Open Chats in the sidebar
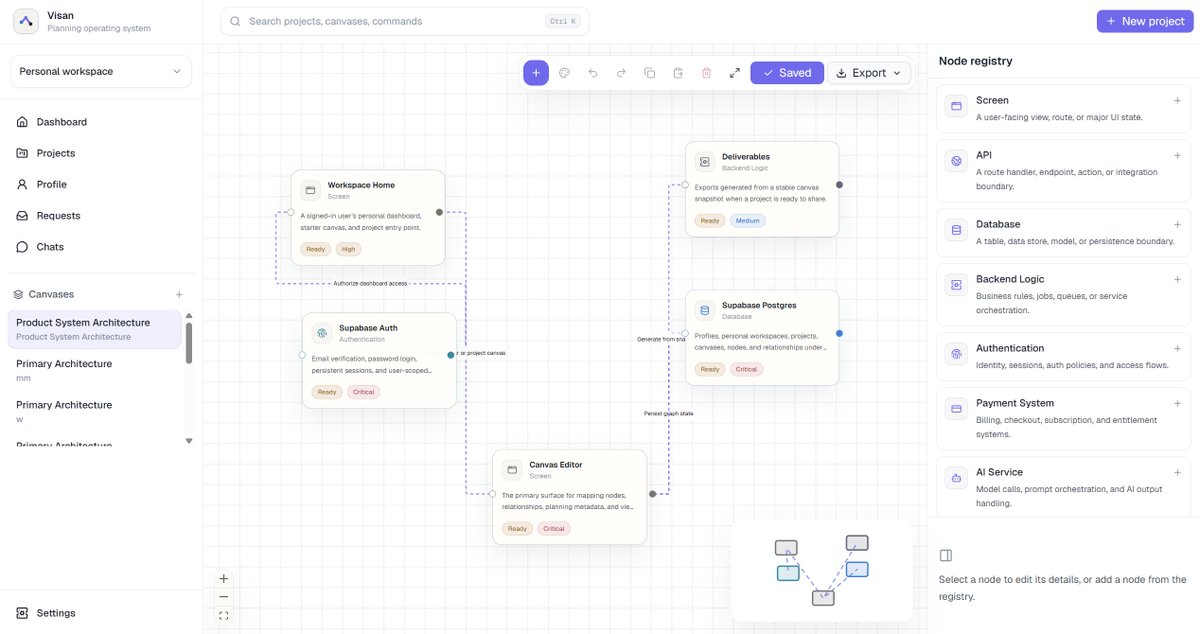This screenshot has height=634, width=1200. tap(101, 246)
